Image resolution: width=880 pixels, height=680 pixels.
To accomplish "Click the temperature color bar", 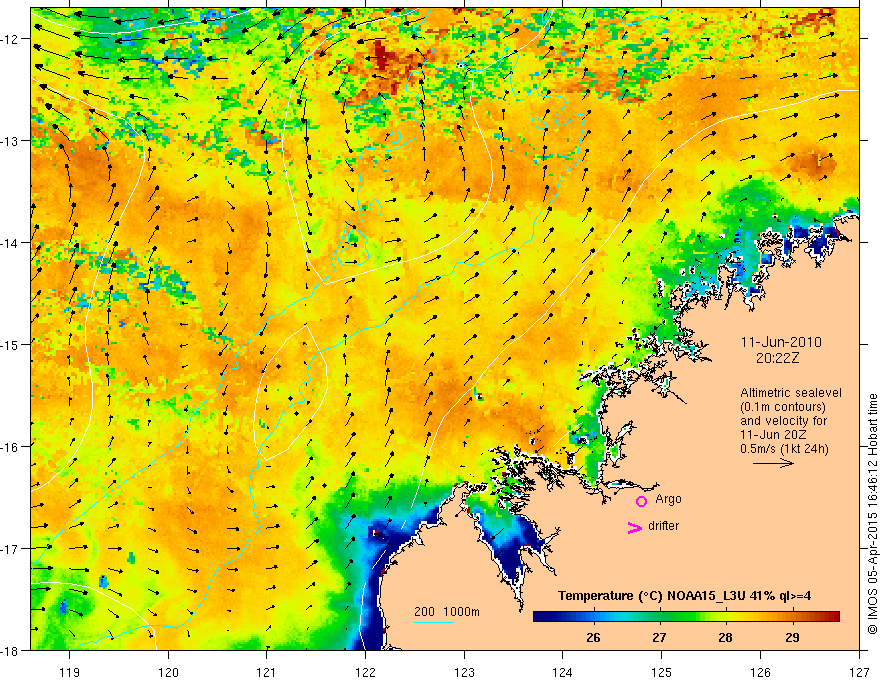I will pos(686,617).
